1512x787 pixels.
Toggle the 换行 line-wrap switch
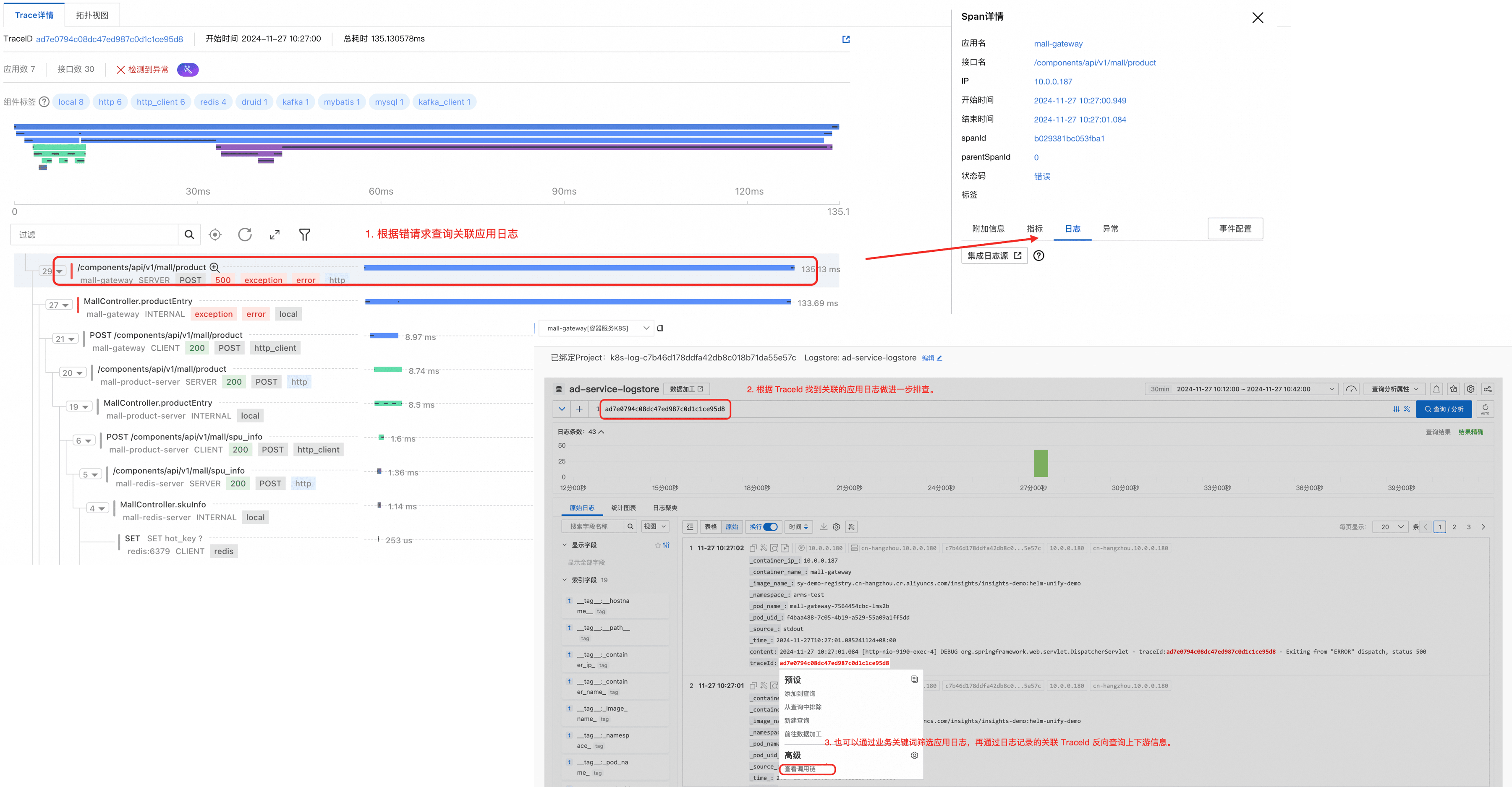tap(771, 526)
